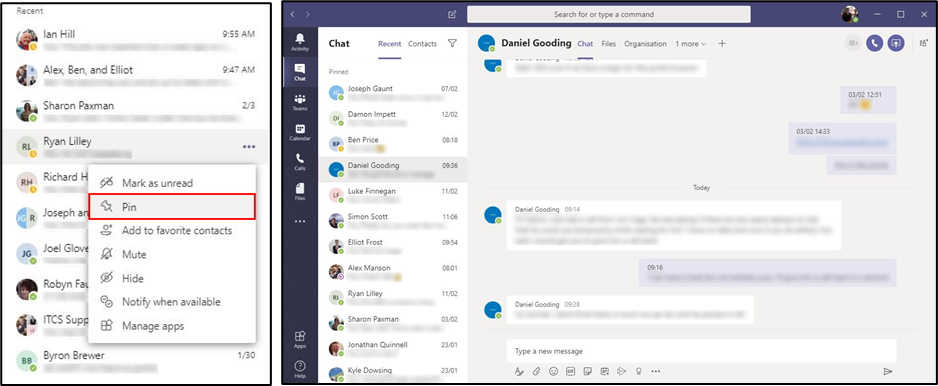This screenshot has width=938, height=386.
Task: Click the search or command box
Action: [608, 14]
